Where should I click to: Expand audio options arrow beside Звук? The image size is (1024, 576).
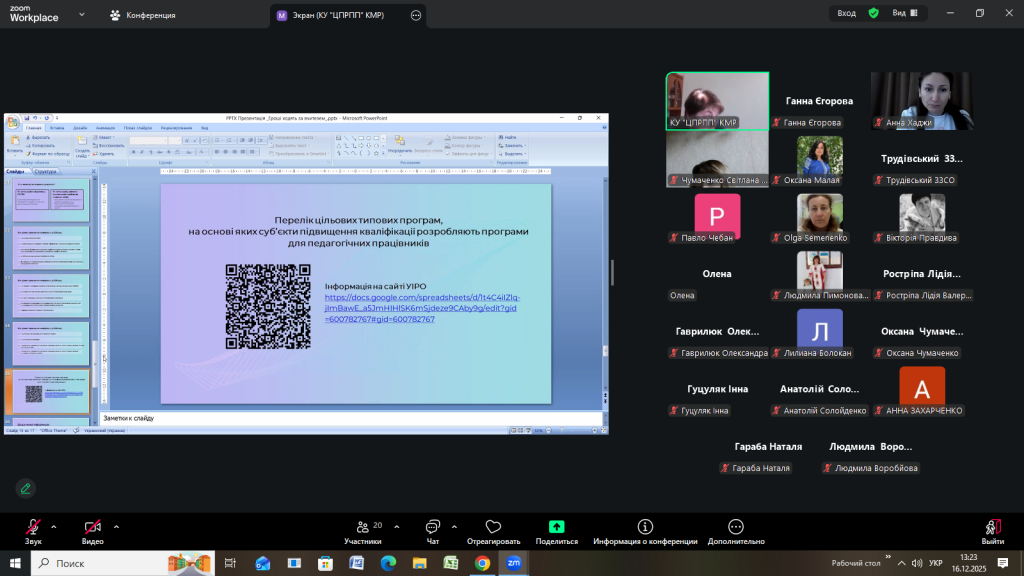coord(54,526)
